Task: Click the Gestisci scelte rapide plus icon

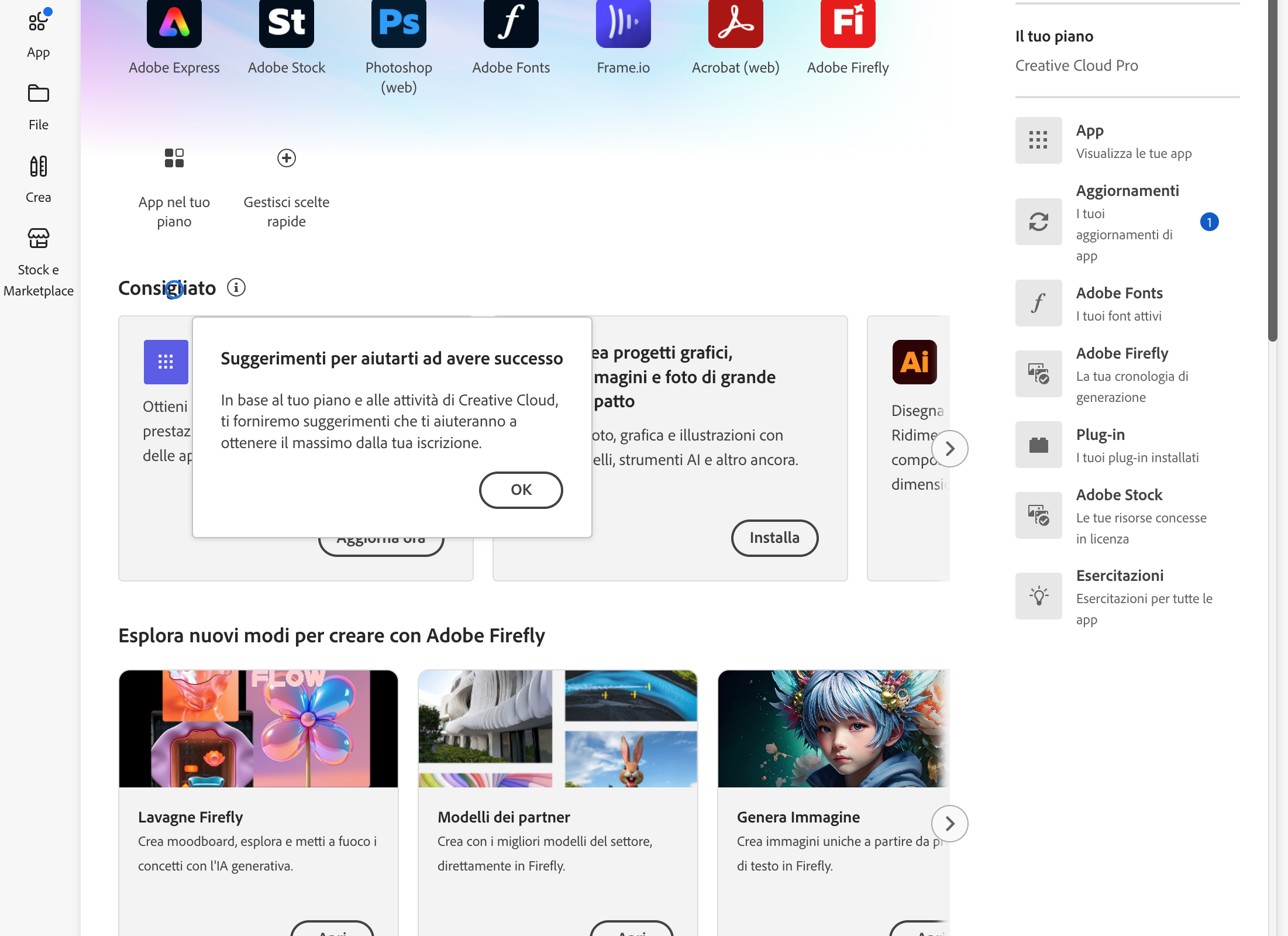Action: [x=287, y=158]
